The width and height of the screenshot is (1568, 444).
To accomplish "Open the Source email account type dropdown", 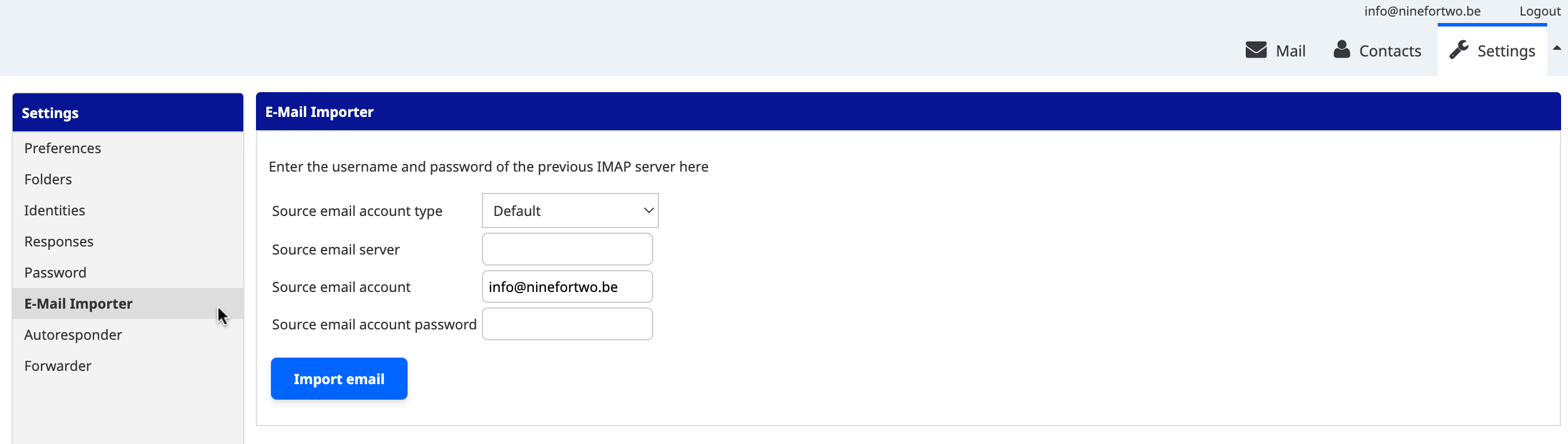I will click(x=569, y=210).
